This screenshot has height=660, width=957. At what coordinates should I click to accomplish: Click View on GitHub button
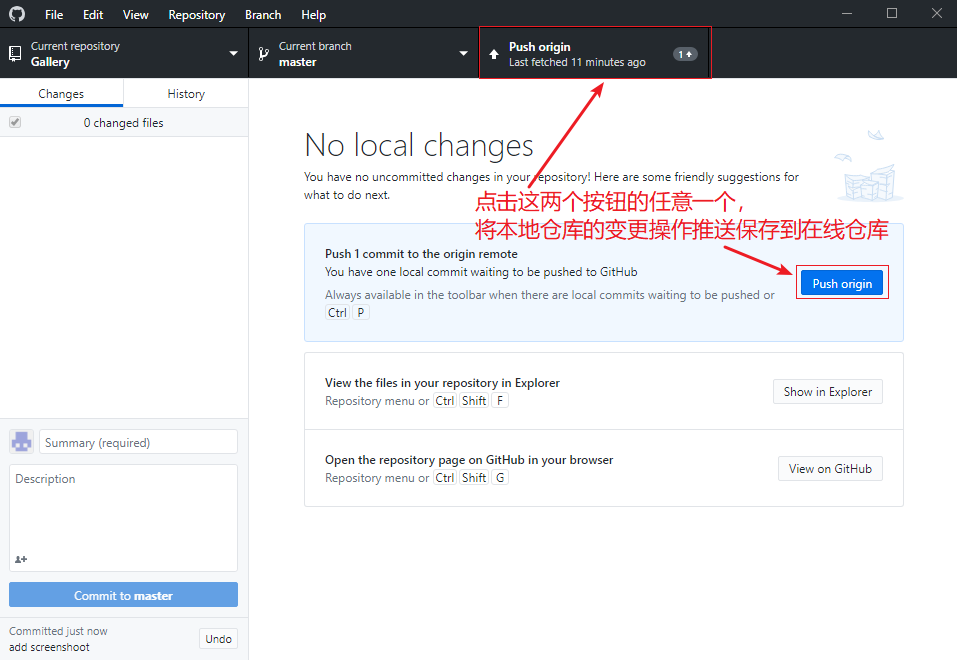(x=830, y=468)
